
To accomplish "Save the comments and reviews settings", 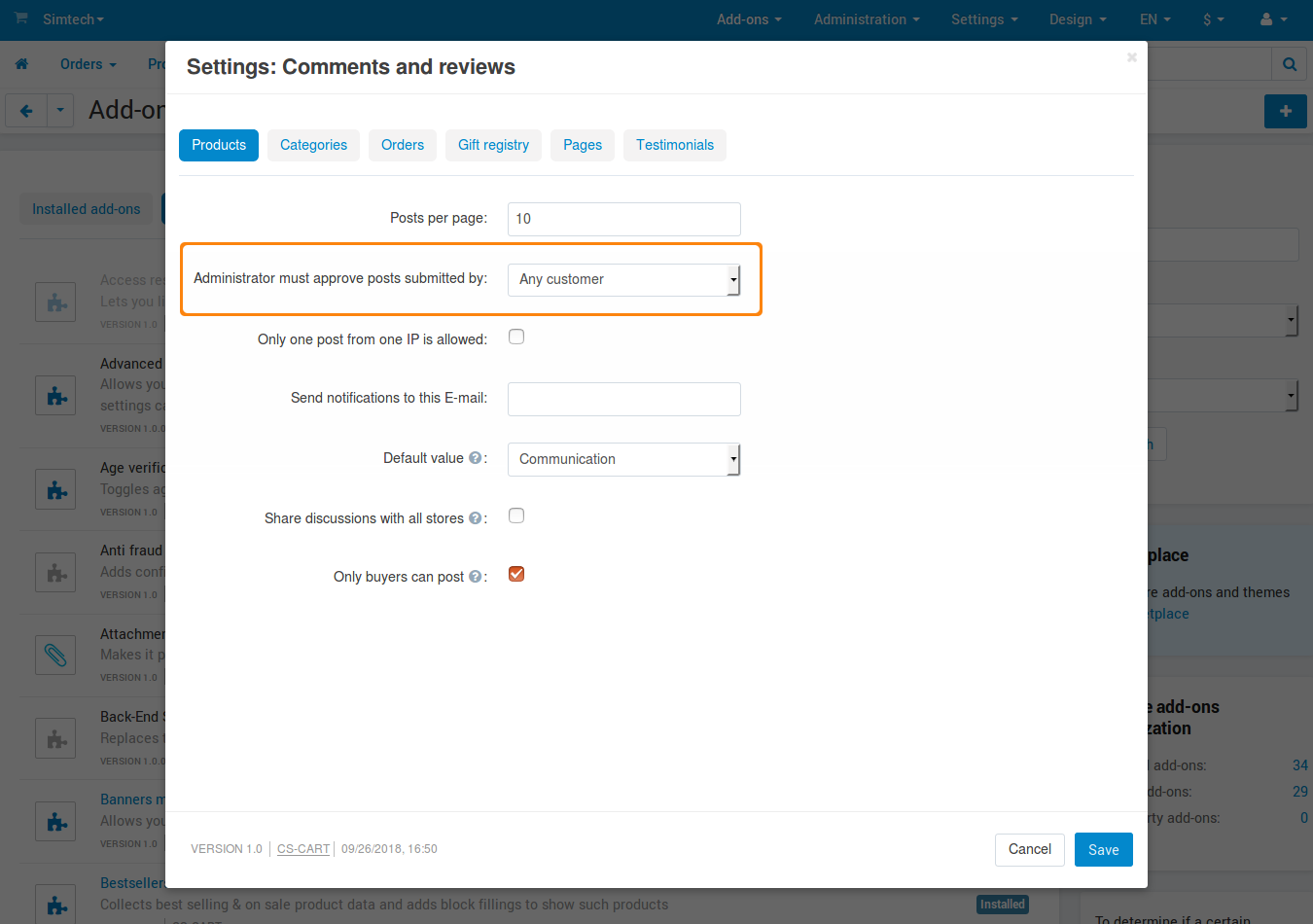I will [x=1104, y=849].
